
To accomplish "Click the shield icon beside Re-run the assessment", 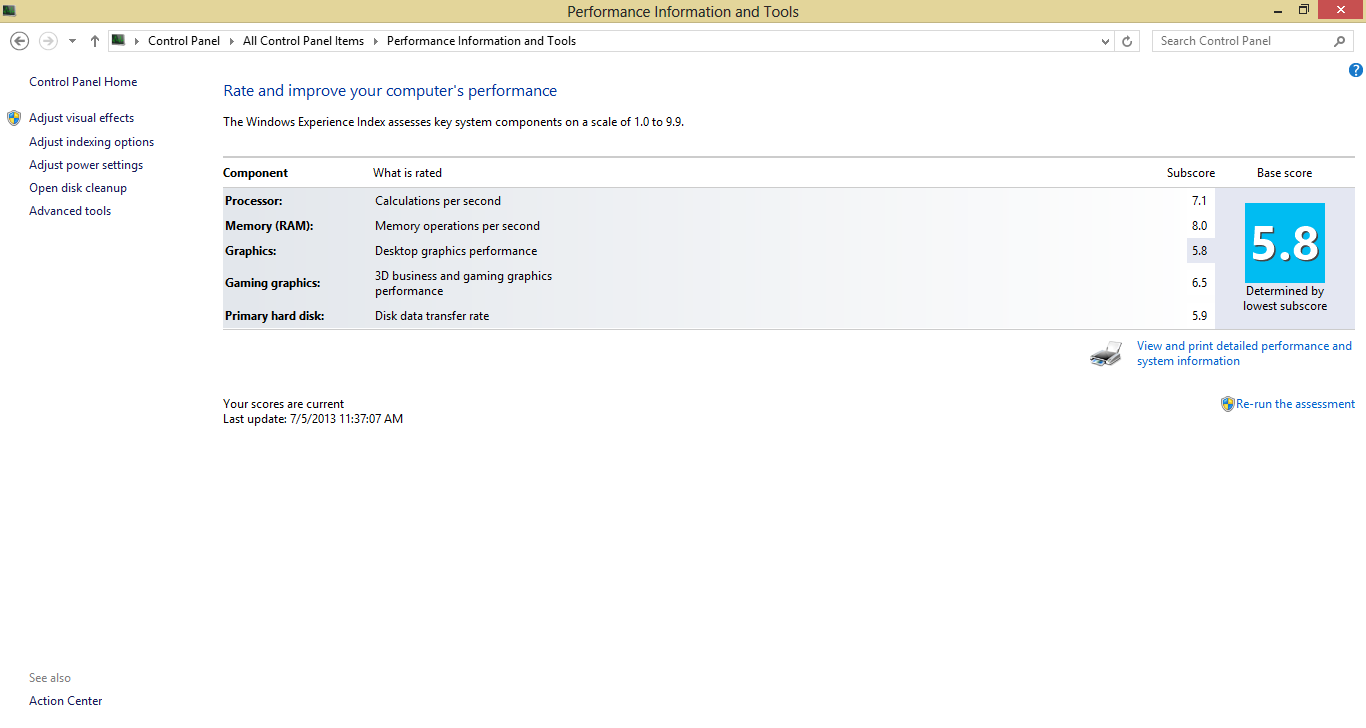I will (1228, 404).
